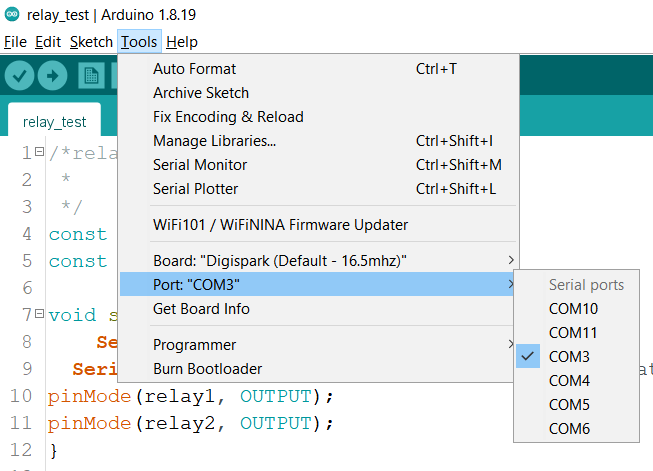The width and height of the screenshot is (653, 471).
Task: Click the New sketch document icon
Action: [x=92, y=75]
